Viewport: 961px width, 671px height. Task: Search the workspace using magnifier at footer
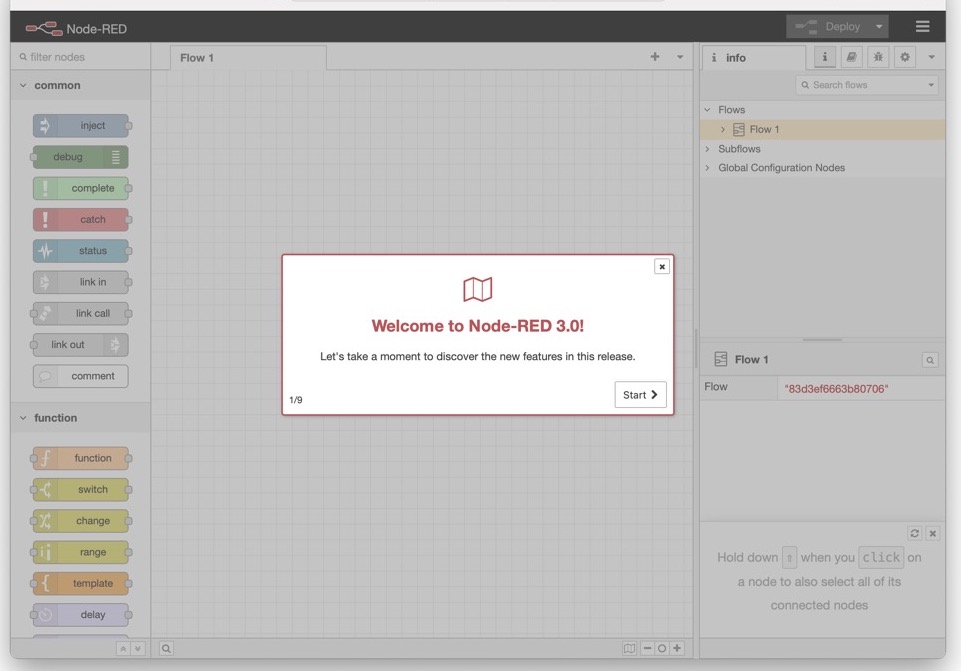coord(166,648)
